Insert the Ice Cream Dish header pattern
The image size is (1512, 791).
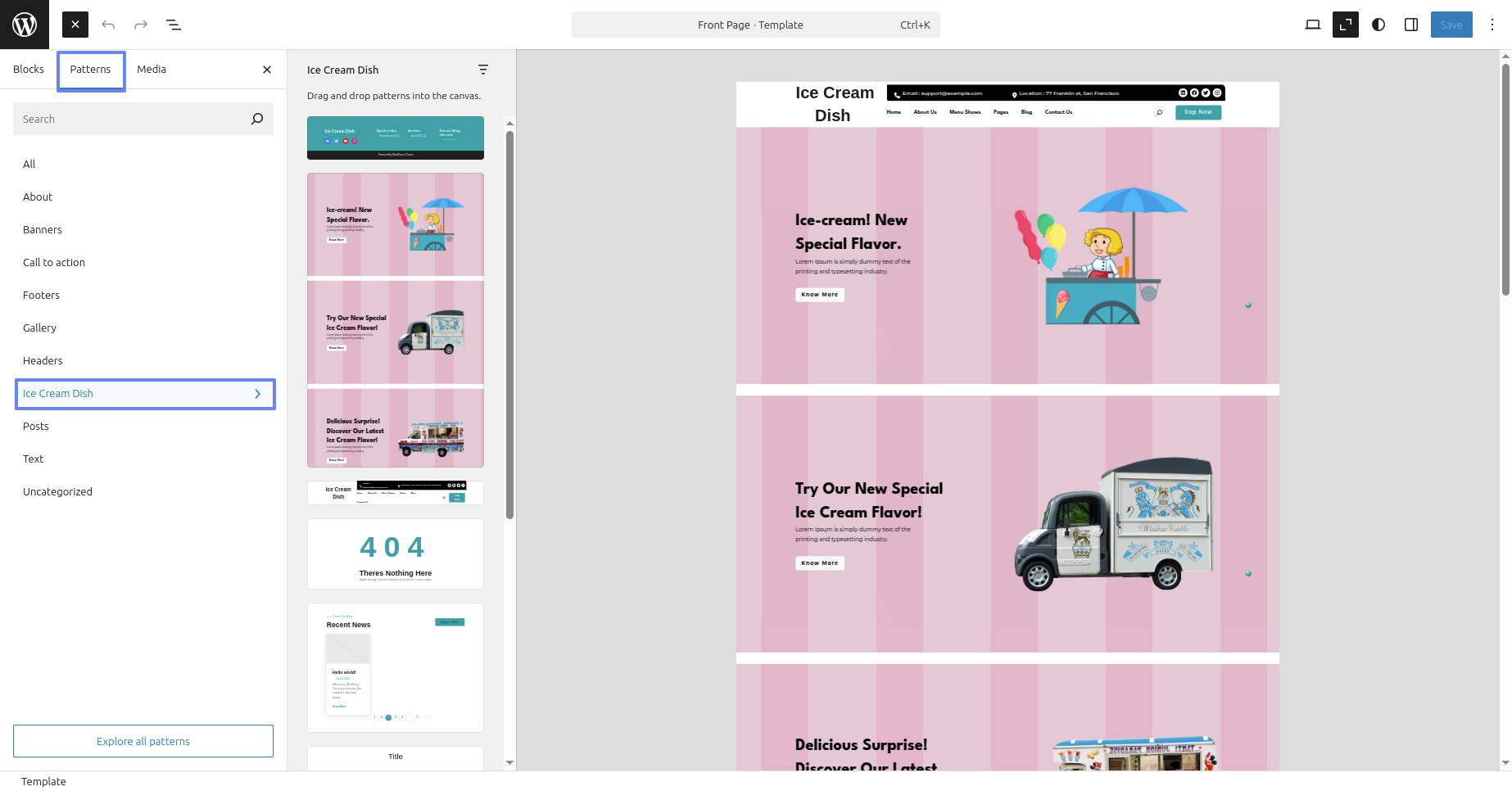click(396, 493)
